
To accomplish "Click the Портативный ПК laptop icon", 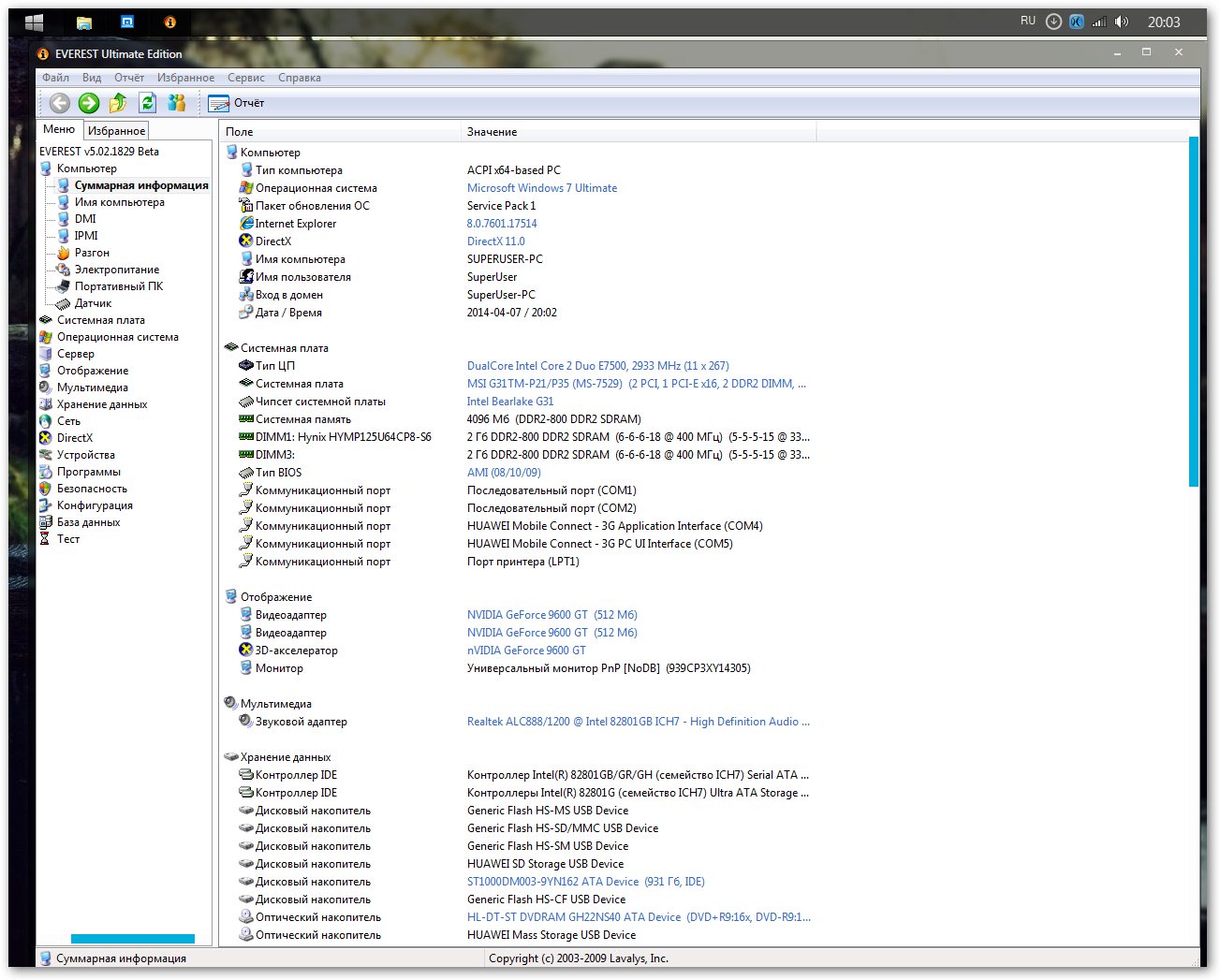I will [63, 286].
